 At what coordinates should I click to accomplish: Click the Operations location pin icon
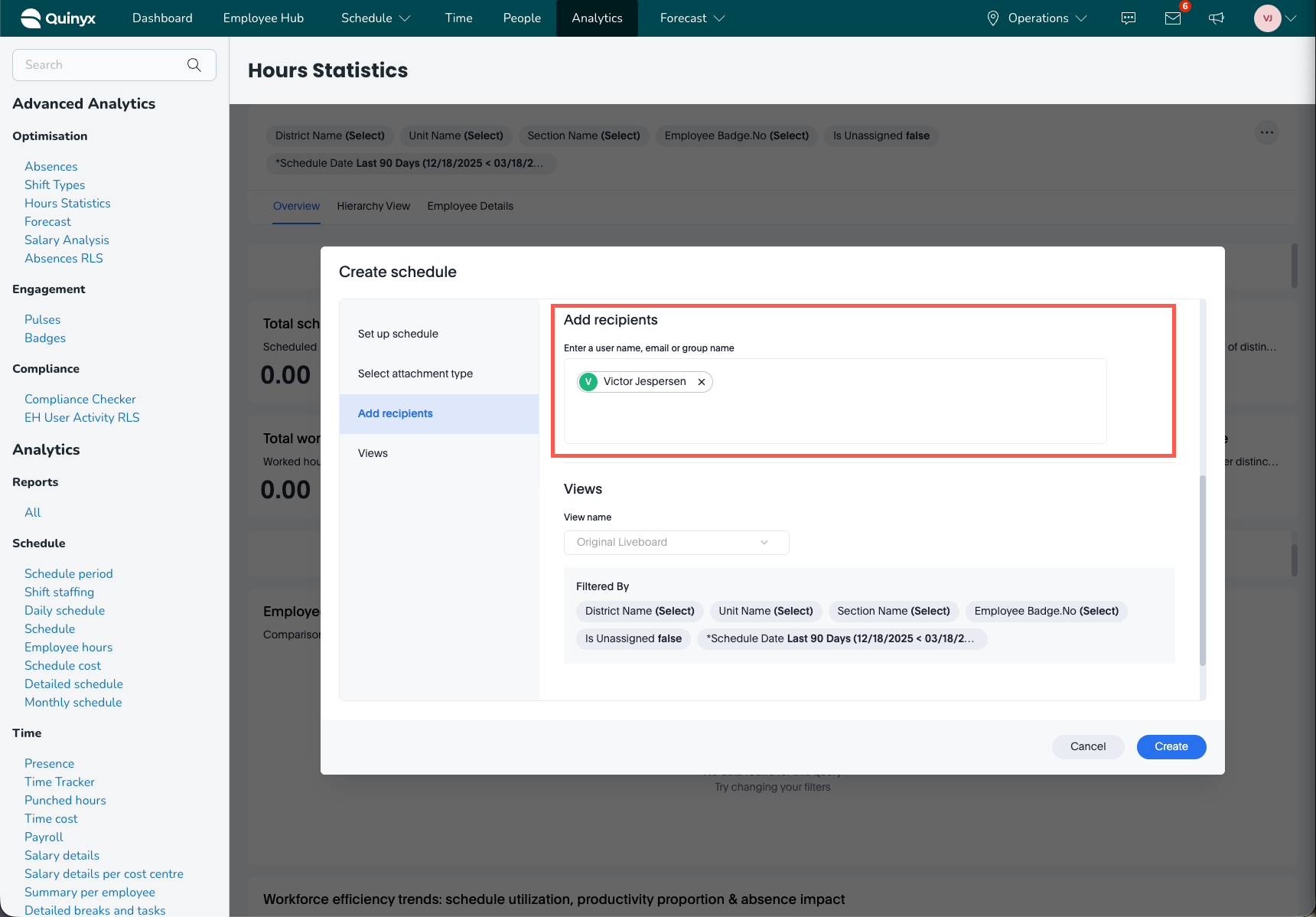pyautogui.click(x=993, y=18)
